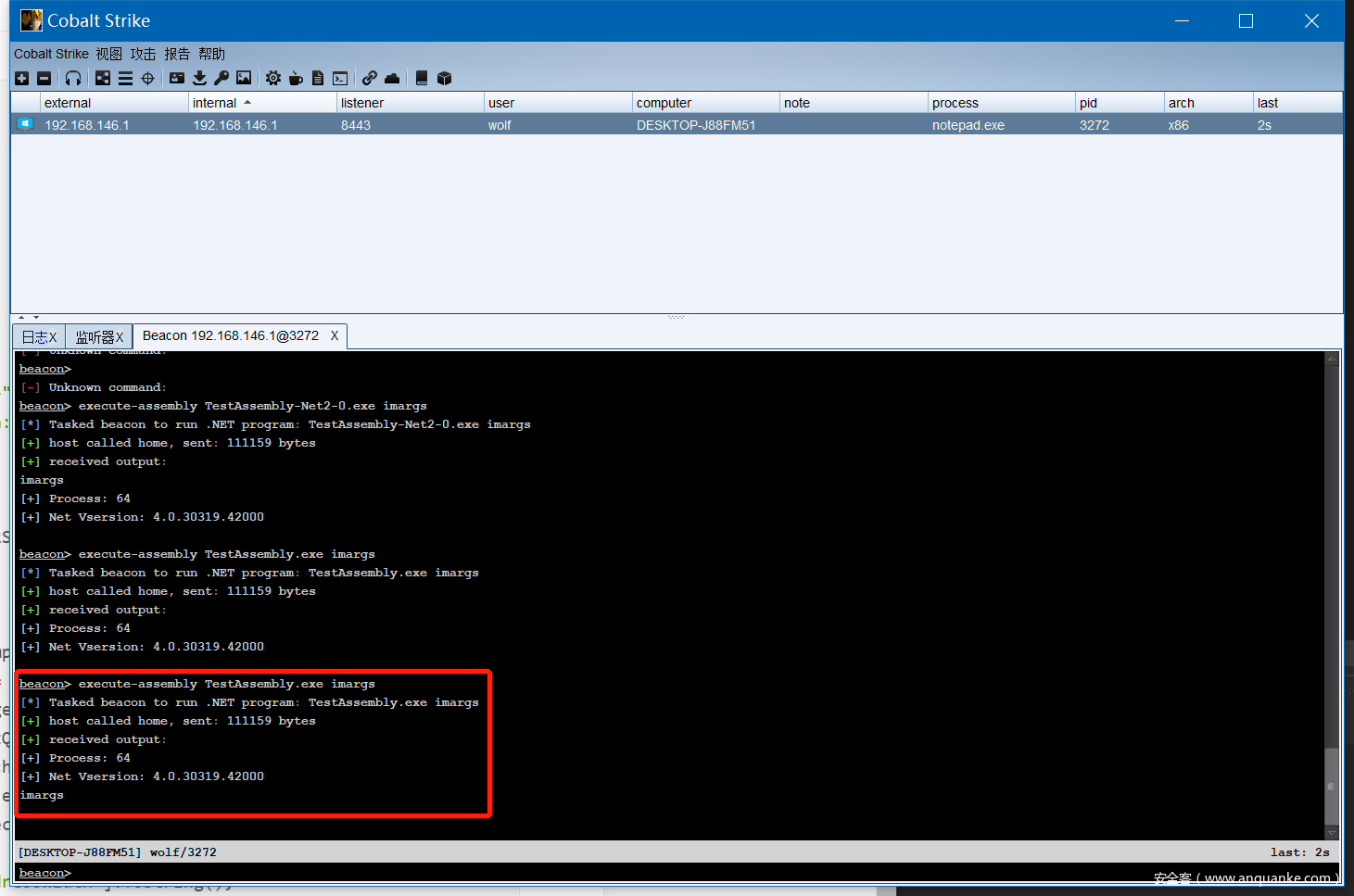Open help via the book icon

422,79
